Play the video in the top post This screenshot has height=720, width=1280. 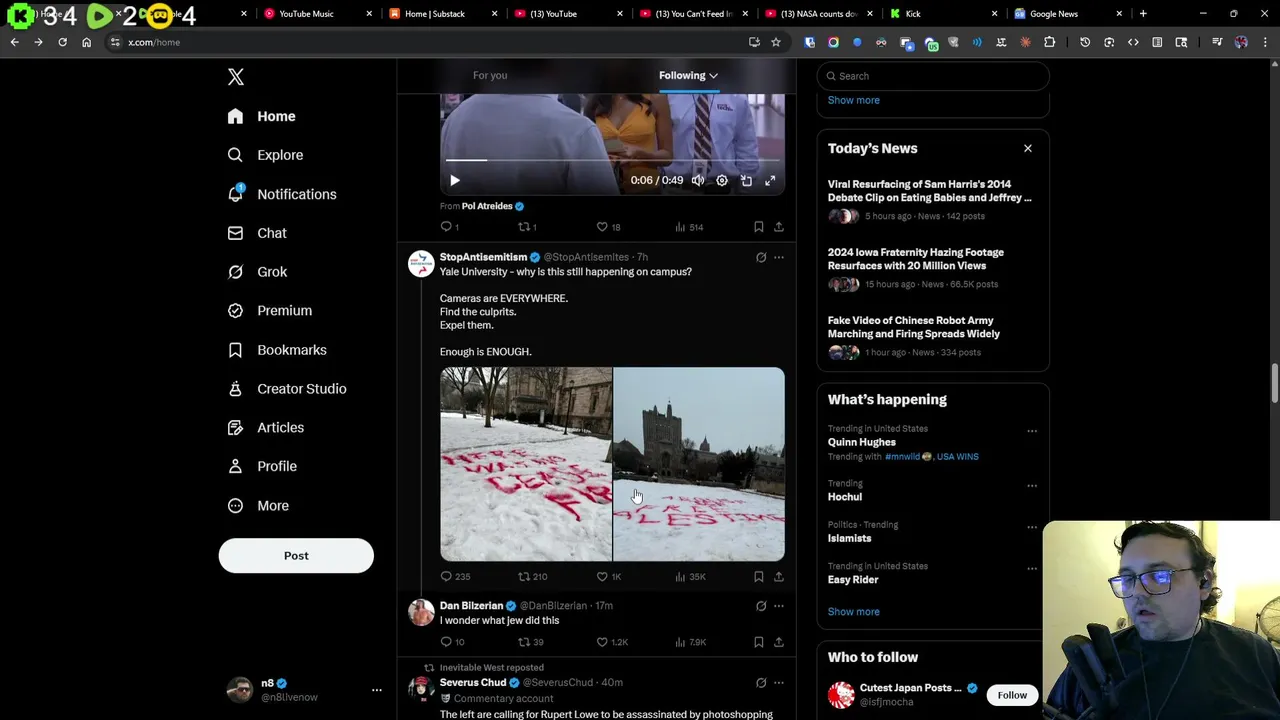pos(455,181)
